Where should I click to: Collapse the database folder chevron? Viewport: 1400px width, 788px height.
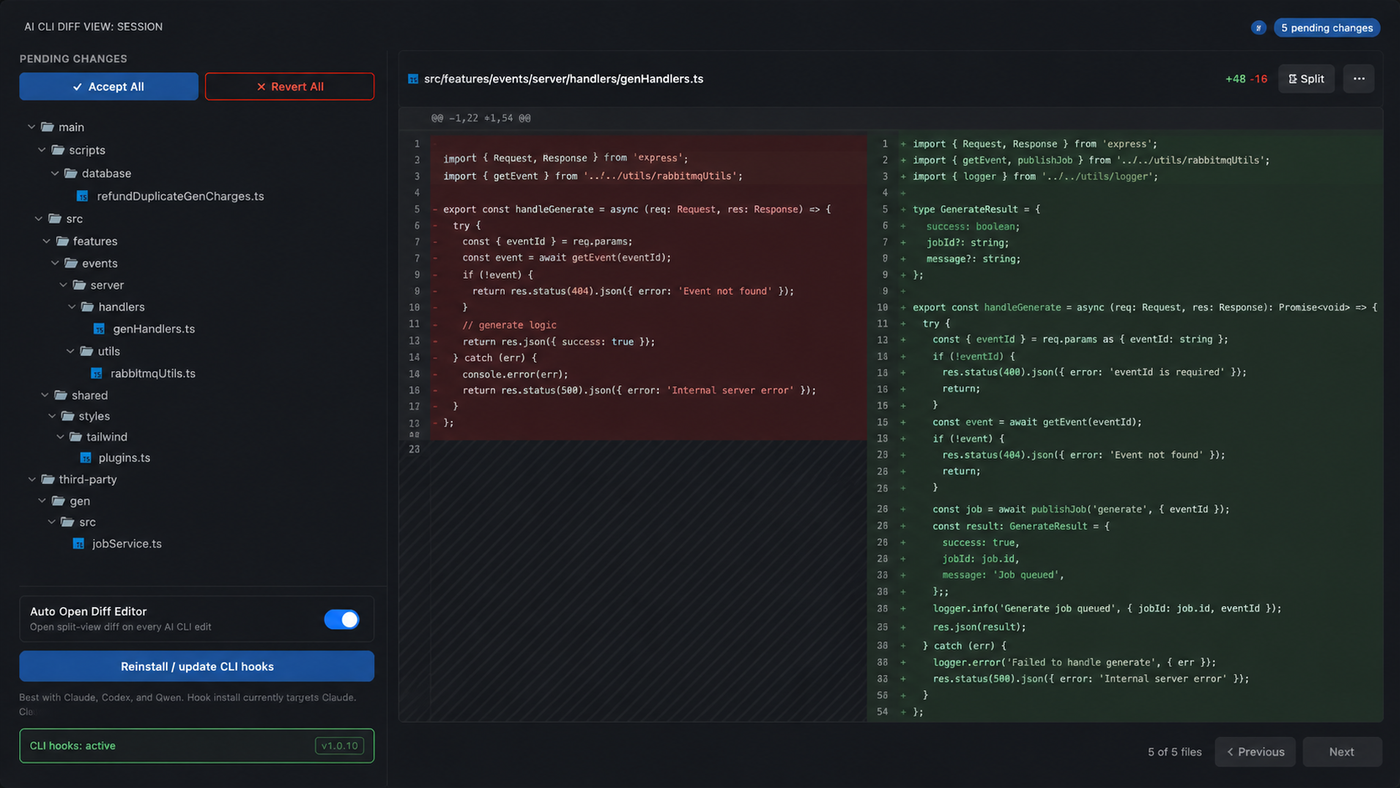click(55, 173)
